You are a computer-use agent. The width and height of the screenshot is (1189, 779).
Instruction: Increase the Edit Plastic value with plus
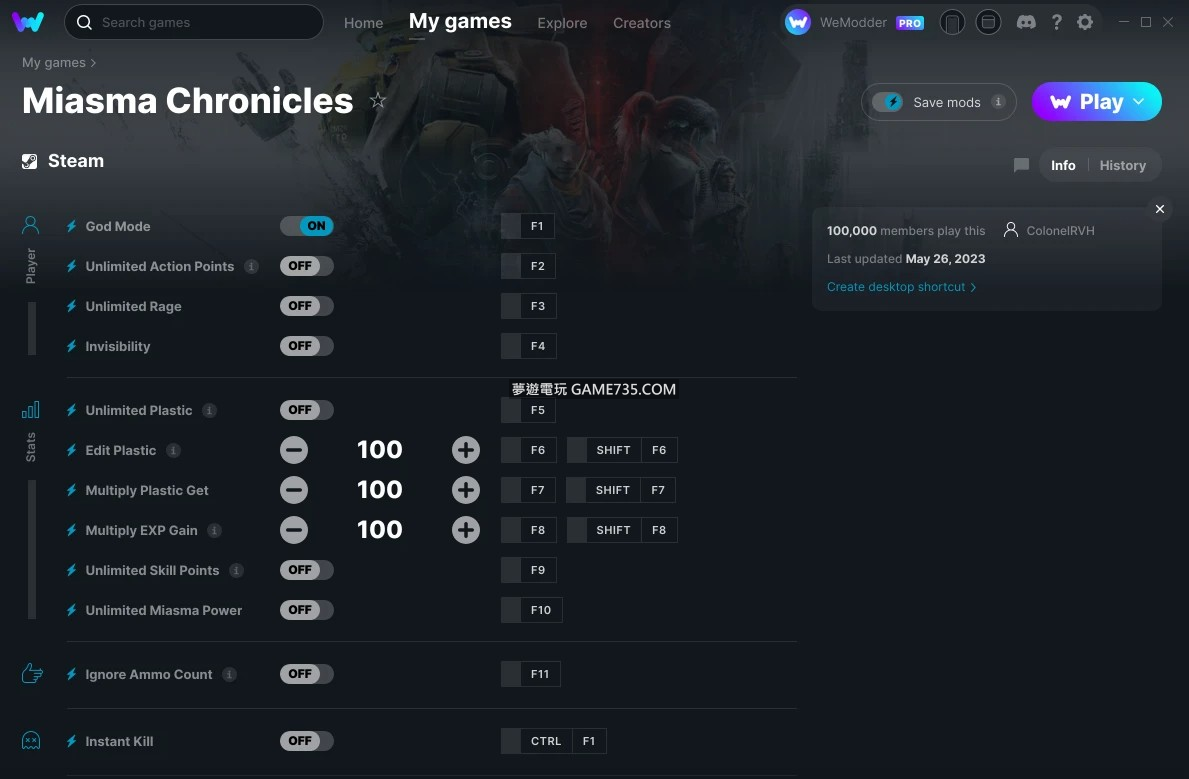(x=466, y=450)
